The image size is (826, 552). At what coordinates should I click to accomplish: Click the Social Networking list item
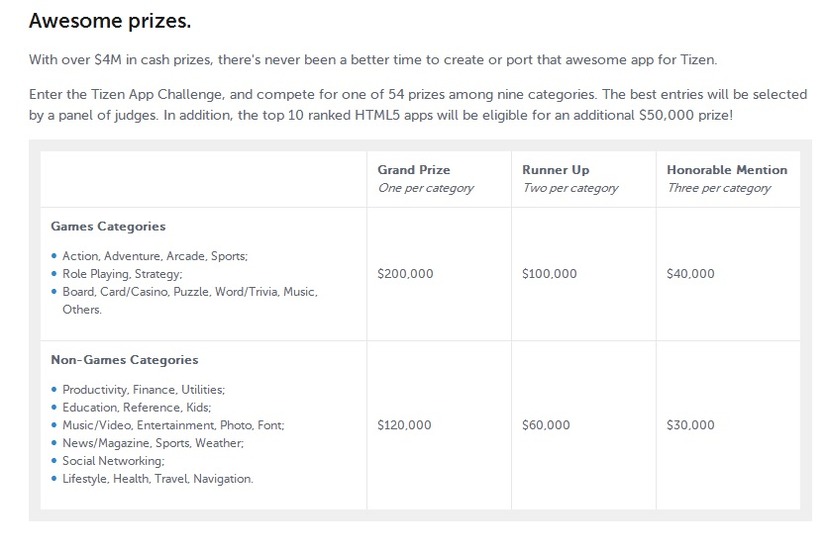coord(113,461)
